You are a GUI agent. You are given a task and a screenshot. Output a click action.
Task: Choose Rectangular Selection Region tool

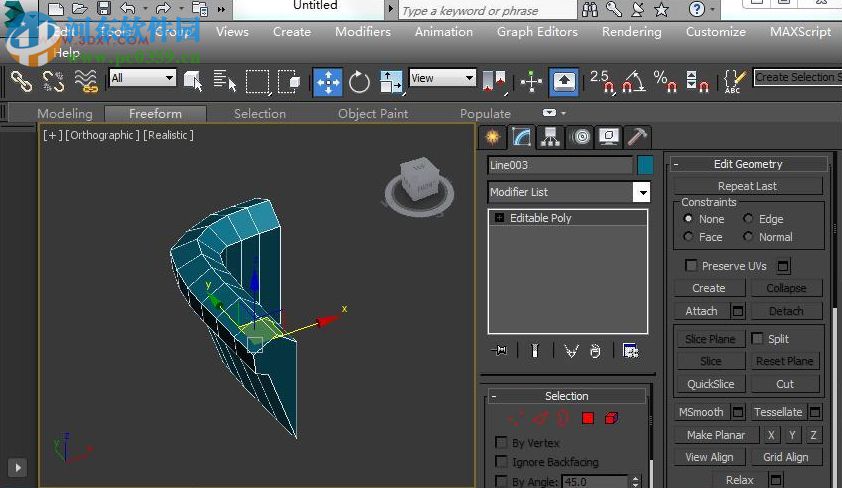pyautogui.click(x=258, y=82)
